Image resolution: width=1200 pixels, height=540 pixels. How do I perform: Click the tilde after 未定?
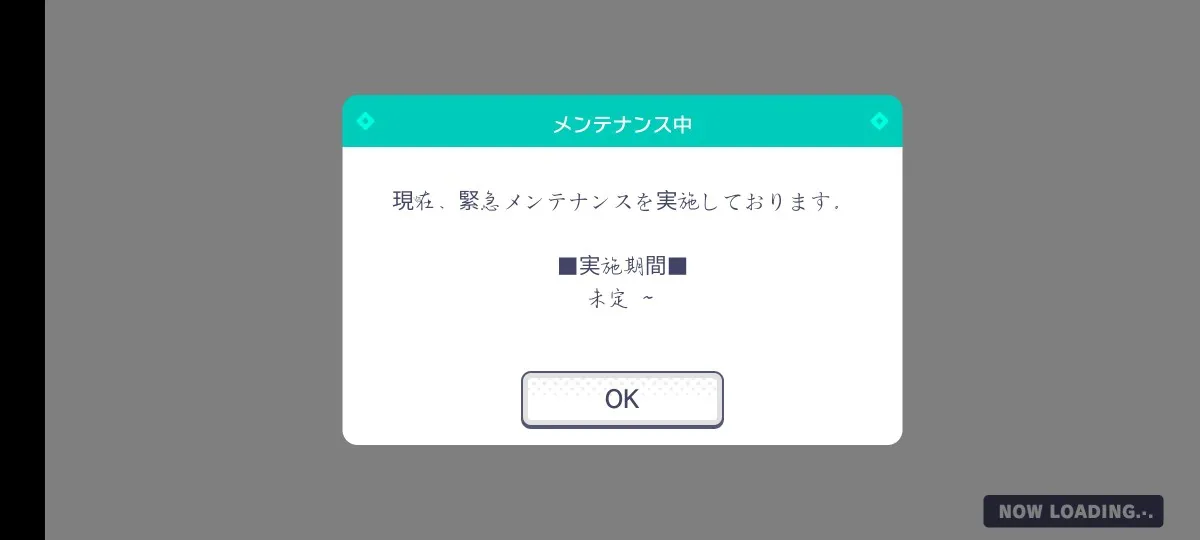[647, 299]
